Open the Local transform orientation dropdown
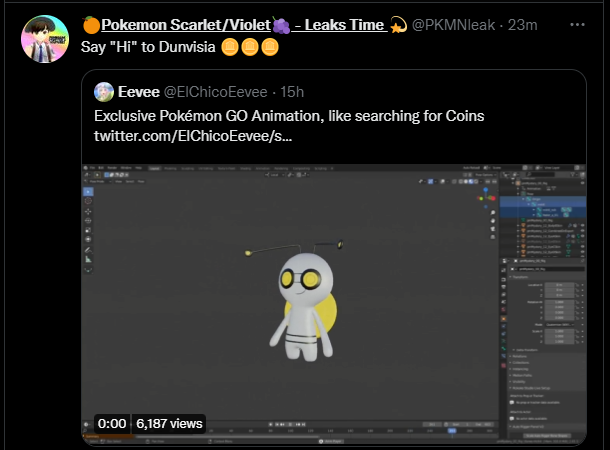This screenshot has width=610, height=450. click(275, 175)
